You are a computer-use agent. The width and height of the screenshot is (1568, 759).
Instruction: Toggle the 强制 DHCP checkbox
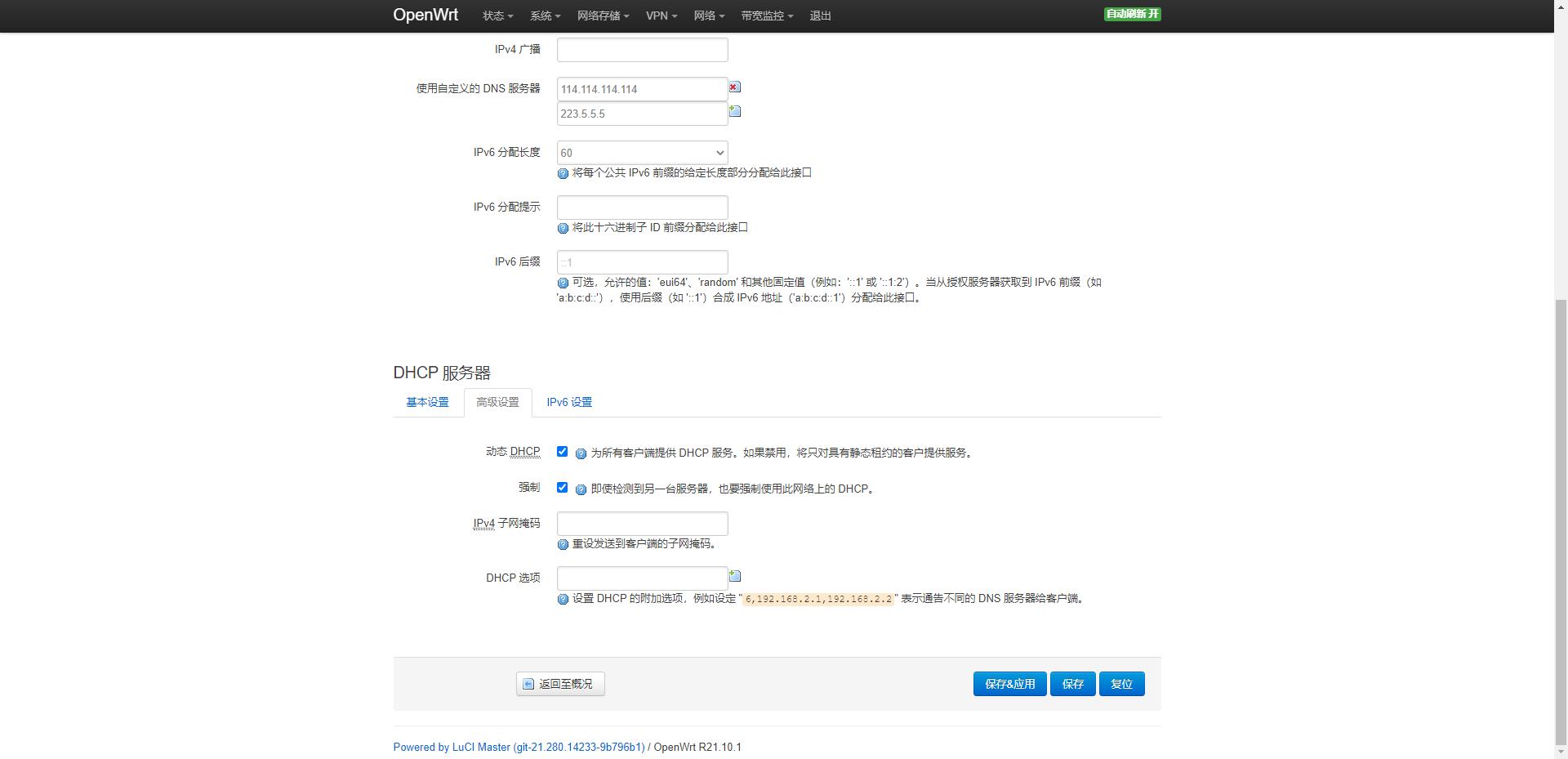click(562, 487)
